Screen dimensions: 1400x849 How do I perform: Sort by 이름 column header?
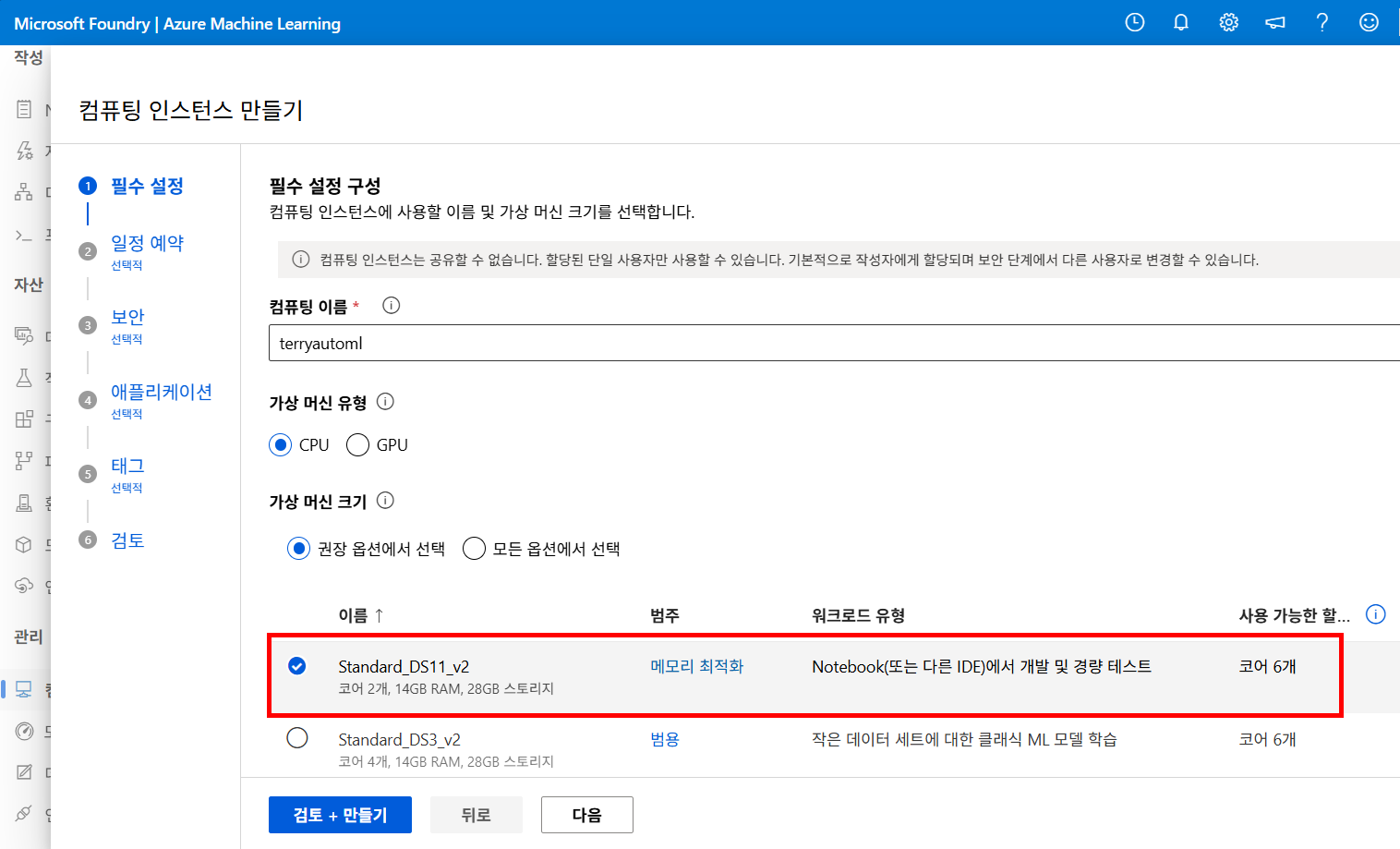pos(361,615)
